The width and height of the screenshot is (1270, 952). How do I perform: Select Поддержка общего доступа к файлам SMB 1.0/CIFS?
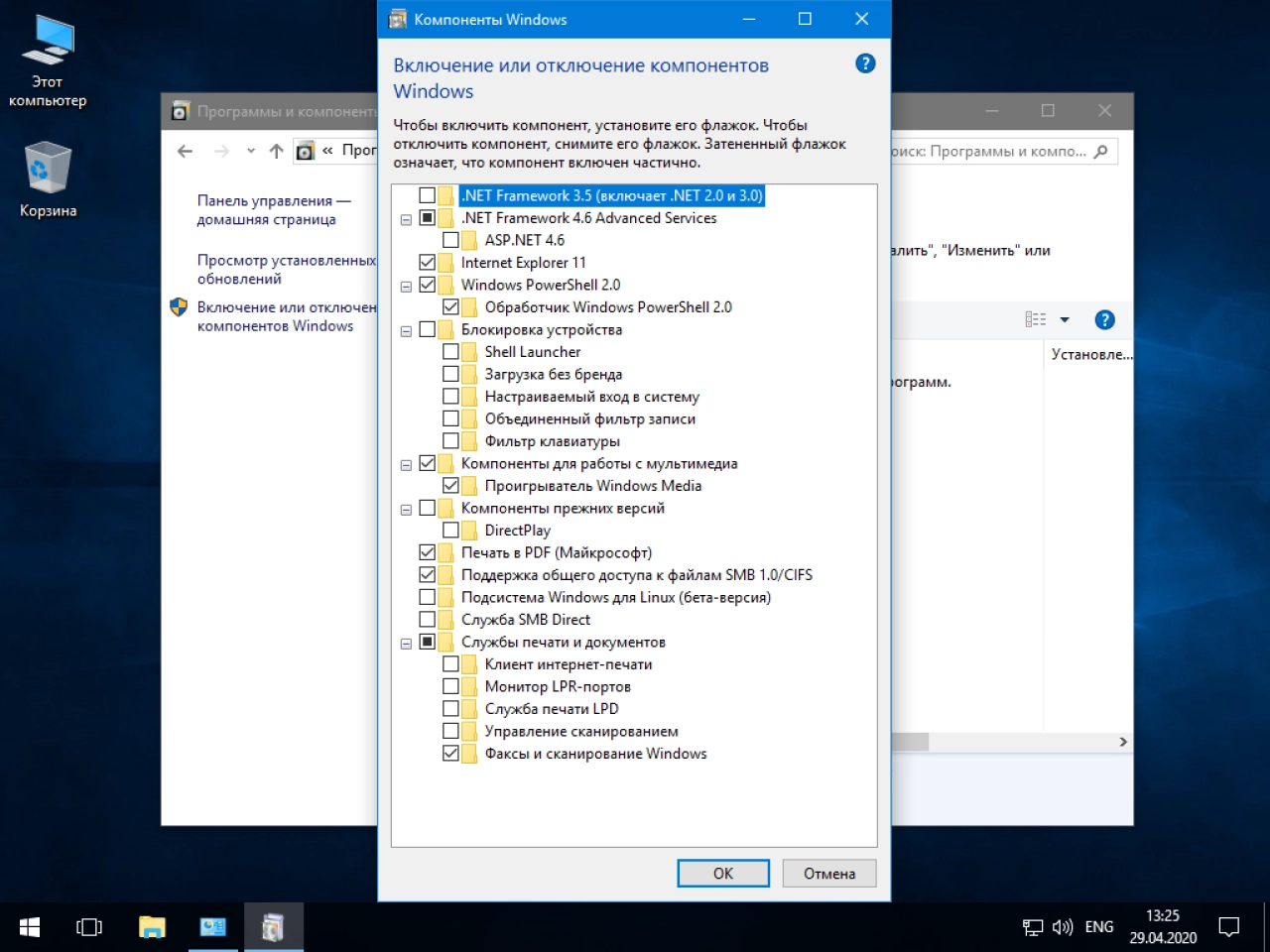point(637,575)
